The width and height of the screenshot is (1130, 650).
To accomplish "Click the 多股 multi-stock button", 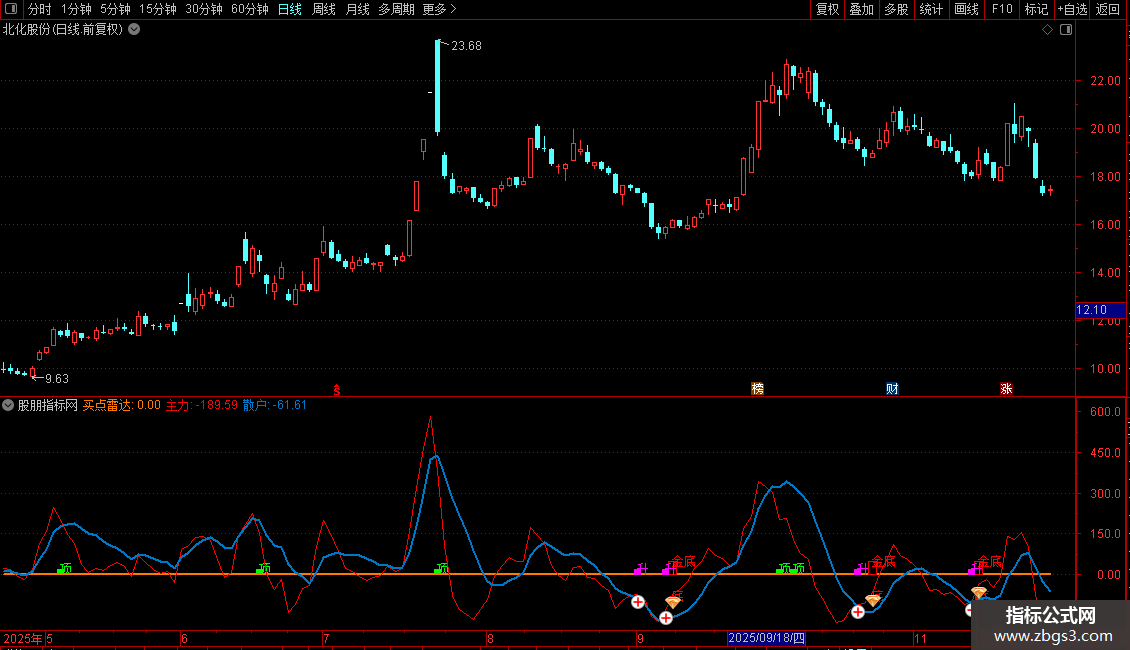I will [x=896, y=9].
